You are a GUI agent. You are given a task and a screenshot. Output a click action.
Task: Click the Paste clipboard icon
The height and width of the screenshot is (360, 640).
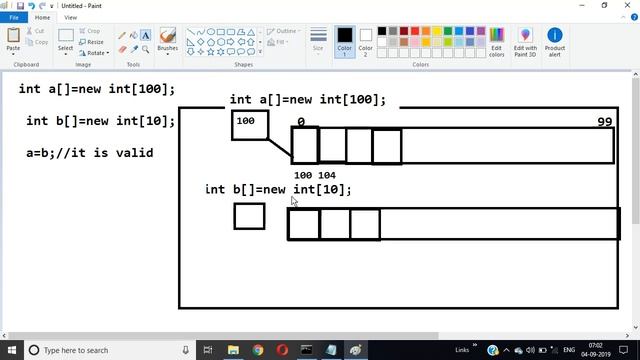(x=13, y=36)
